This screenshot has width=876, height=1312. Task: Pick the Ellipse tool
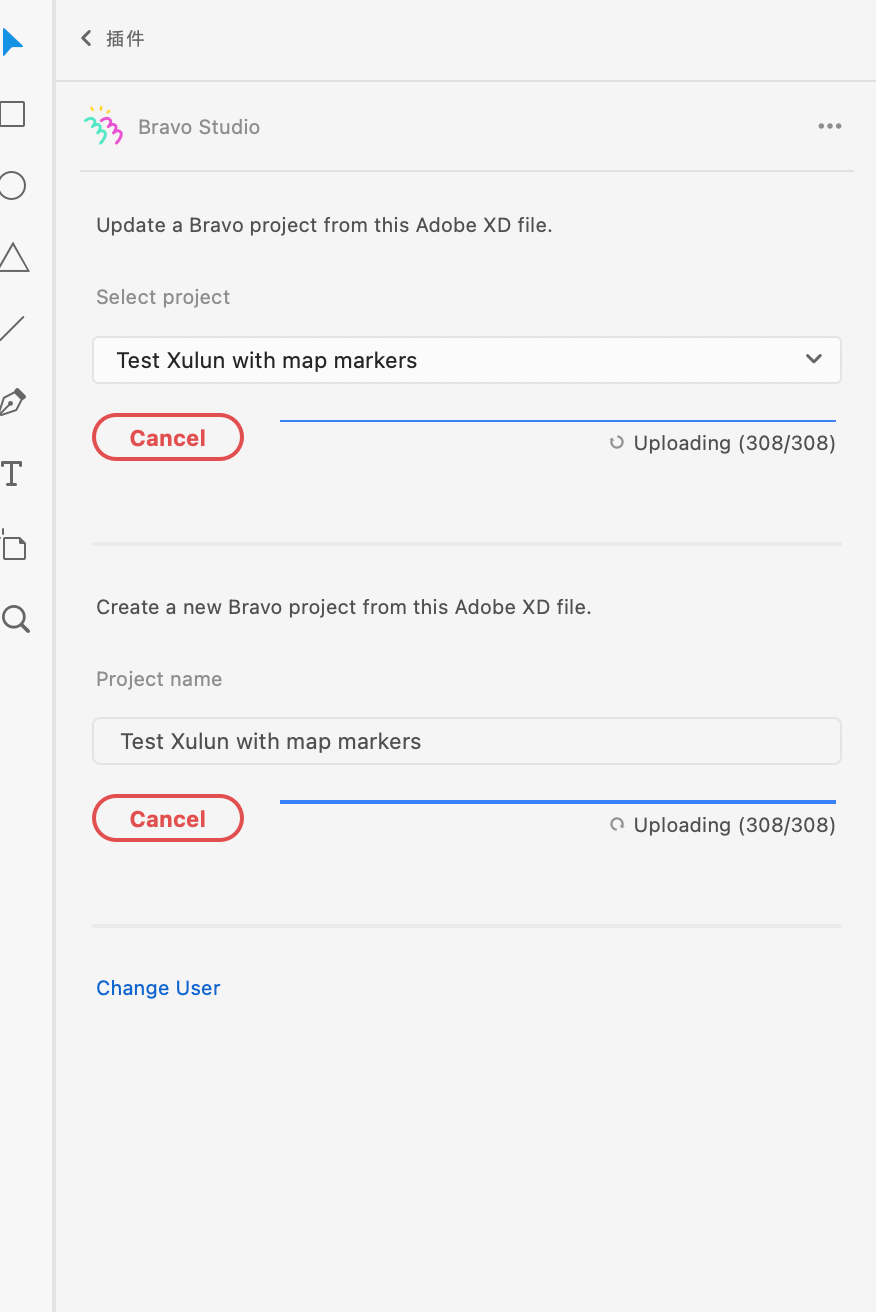coord(12,186)
